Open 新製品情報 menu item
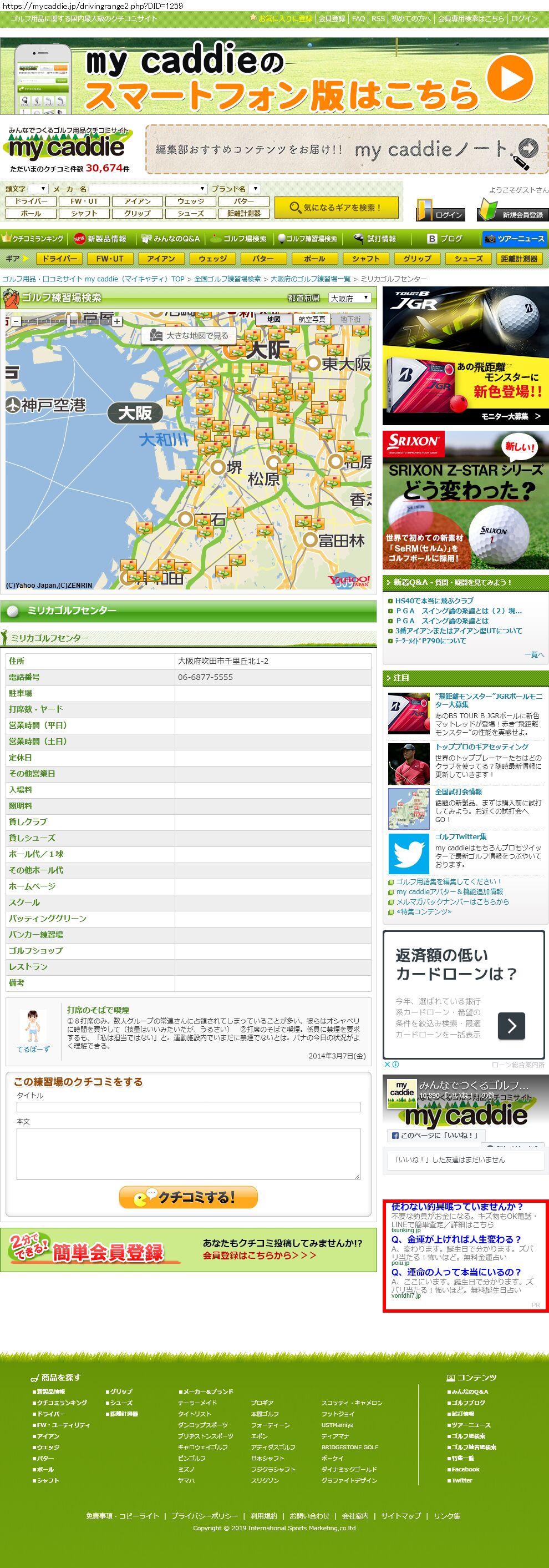The height and width of the screenshot is (1568, 549). click(x=100, y=239)
